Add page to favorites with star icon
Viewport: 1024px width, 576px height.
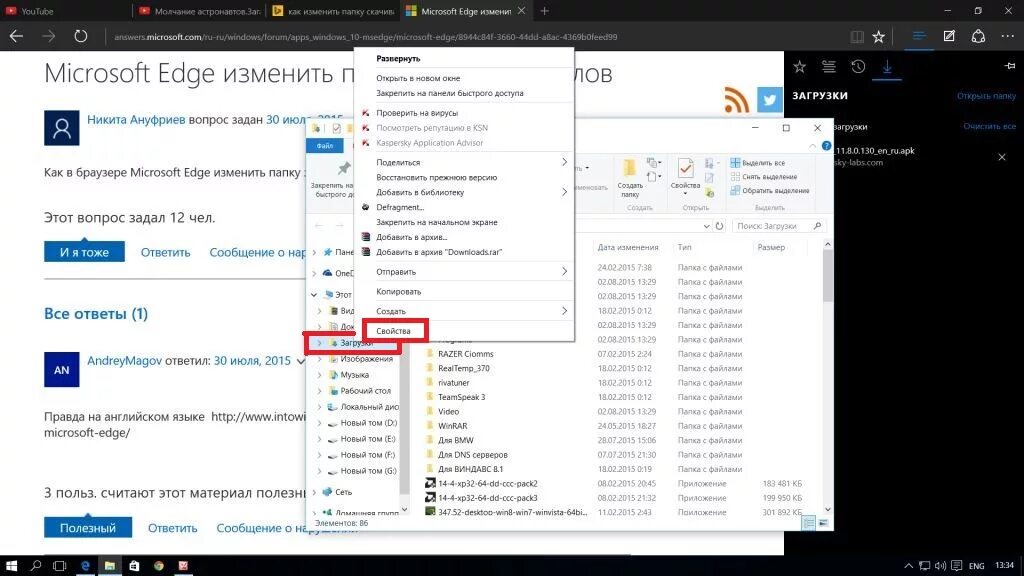point(878,37)
